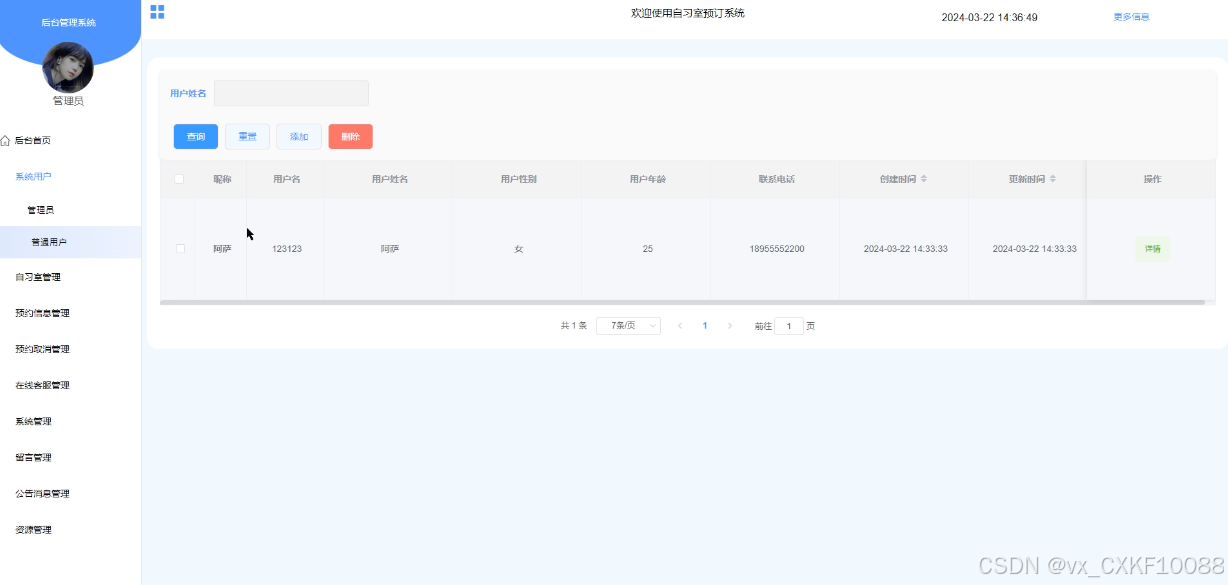Click the 查询 search button

pos(196,136)
